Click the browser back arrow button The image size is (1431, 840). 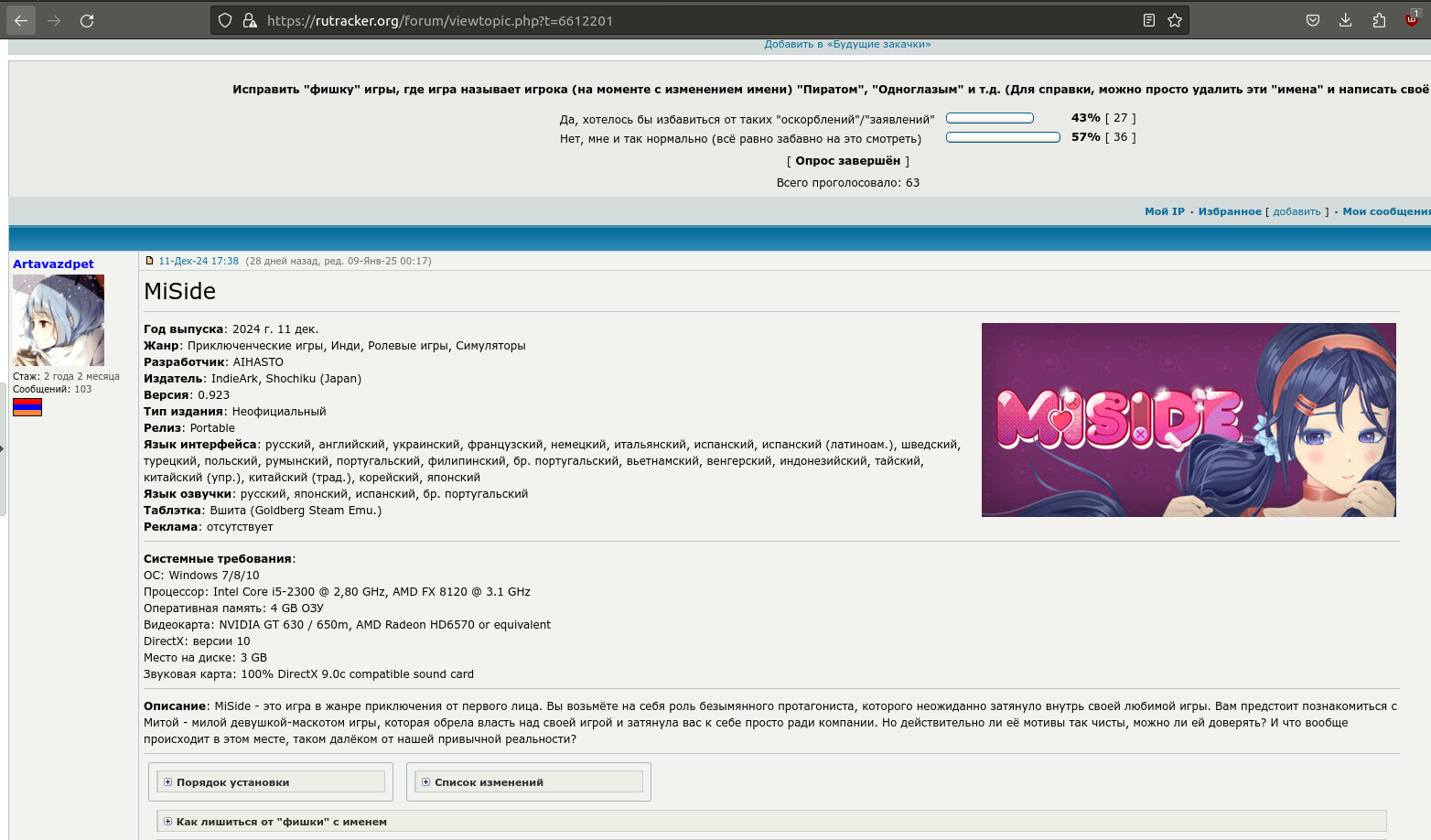click(21, 20)
